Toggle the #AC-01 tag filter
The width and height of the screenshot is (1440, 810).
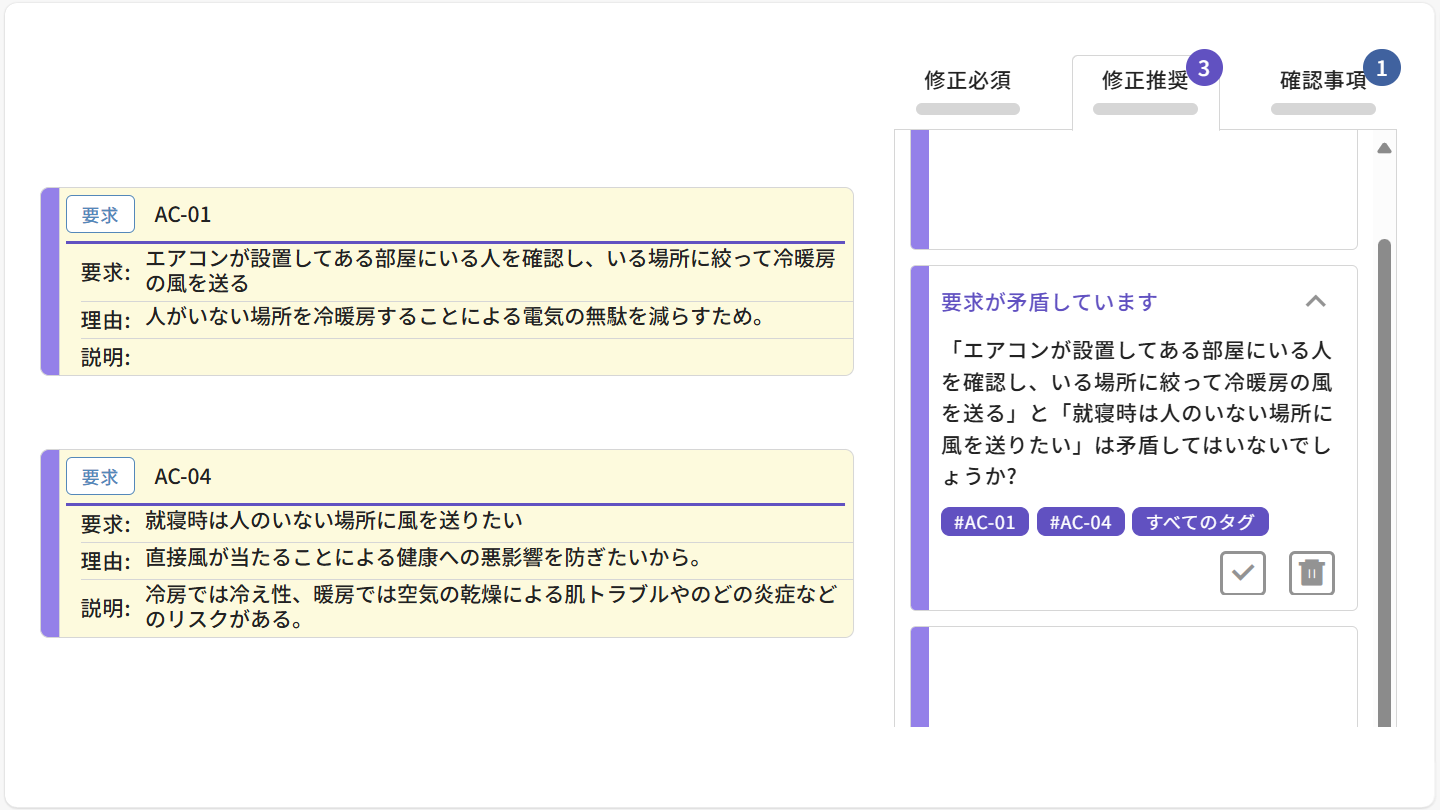click(x=984, y=521)
